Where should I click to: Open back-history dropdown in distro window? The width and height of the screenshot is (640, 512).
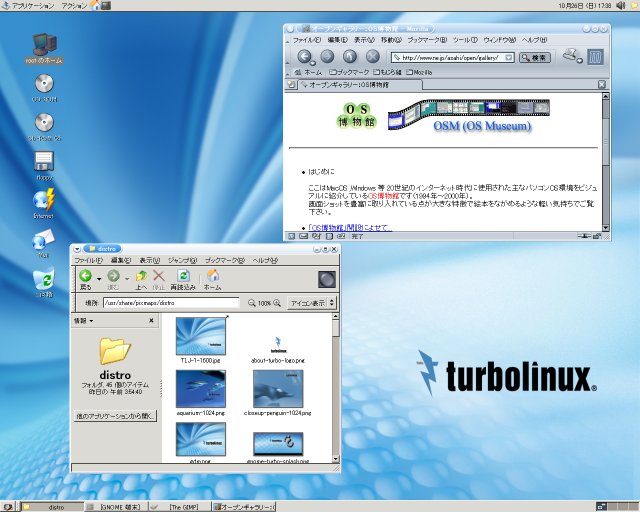coord(99,279)
